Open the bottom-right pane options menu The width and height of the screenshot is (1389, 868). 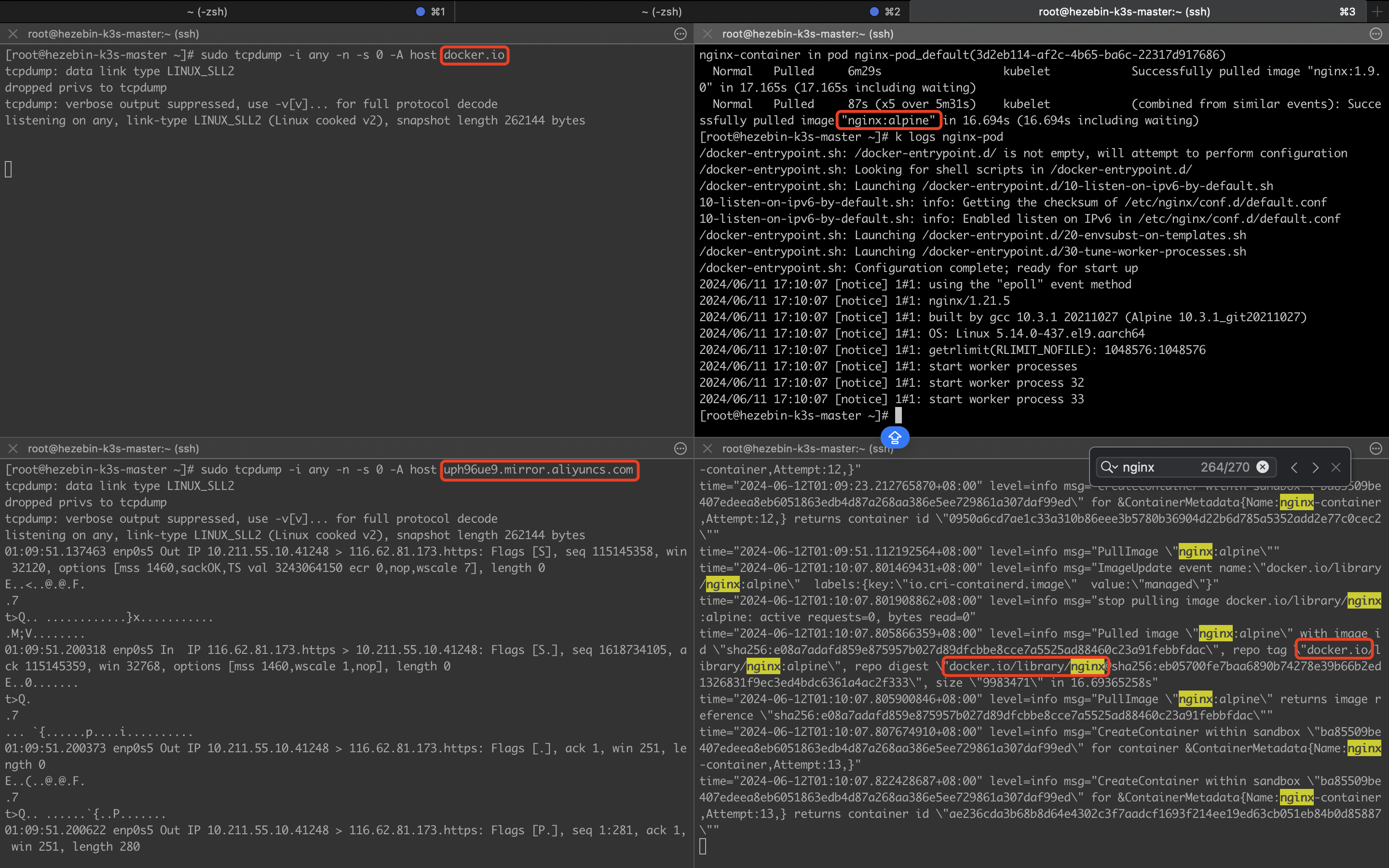click(x=1375, y=448)
